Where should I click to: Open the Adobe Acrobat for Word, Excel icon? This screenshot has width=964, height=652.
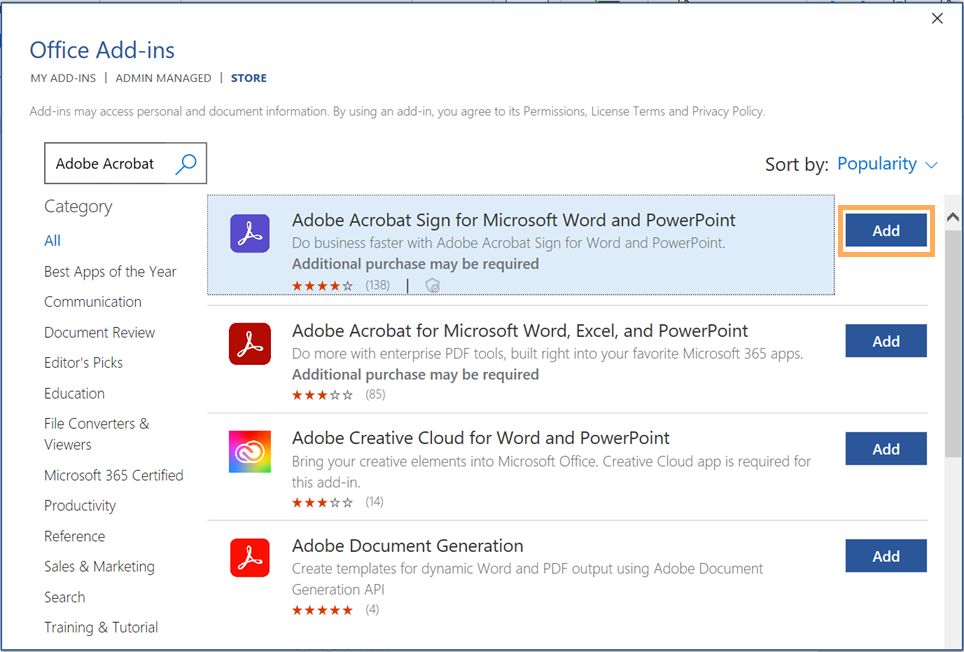250,344
